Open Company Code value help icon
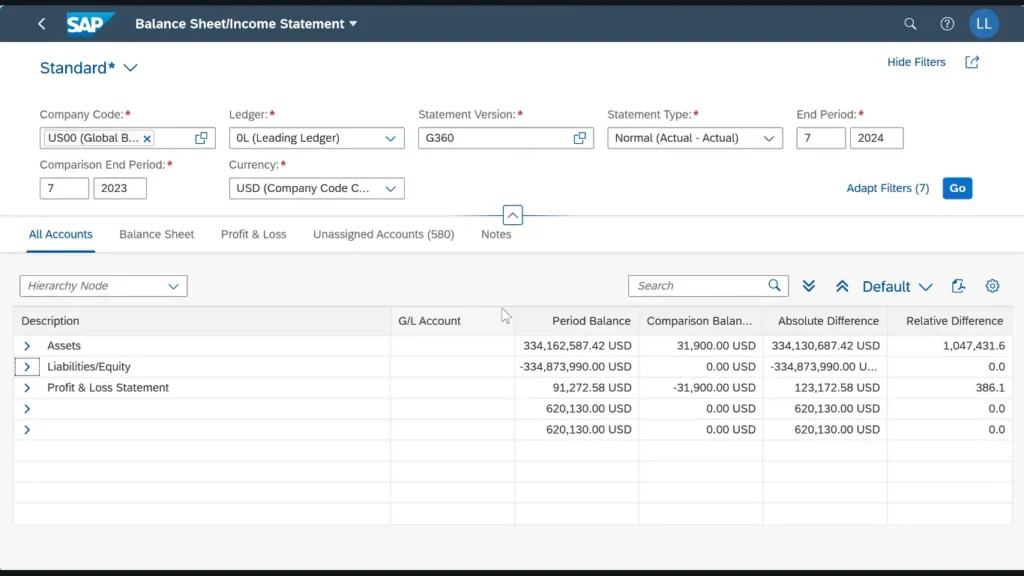 coord(201,138)
